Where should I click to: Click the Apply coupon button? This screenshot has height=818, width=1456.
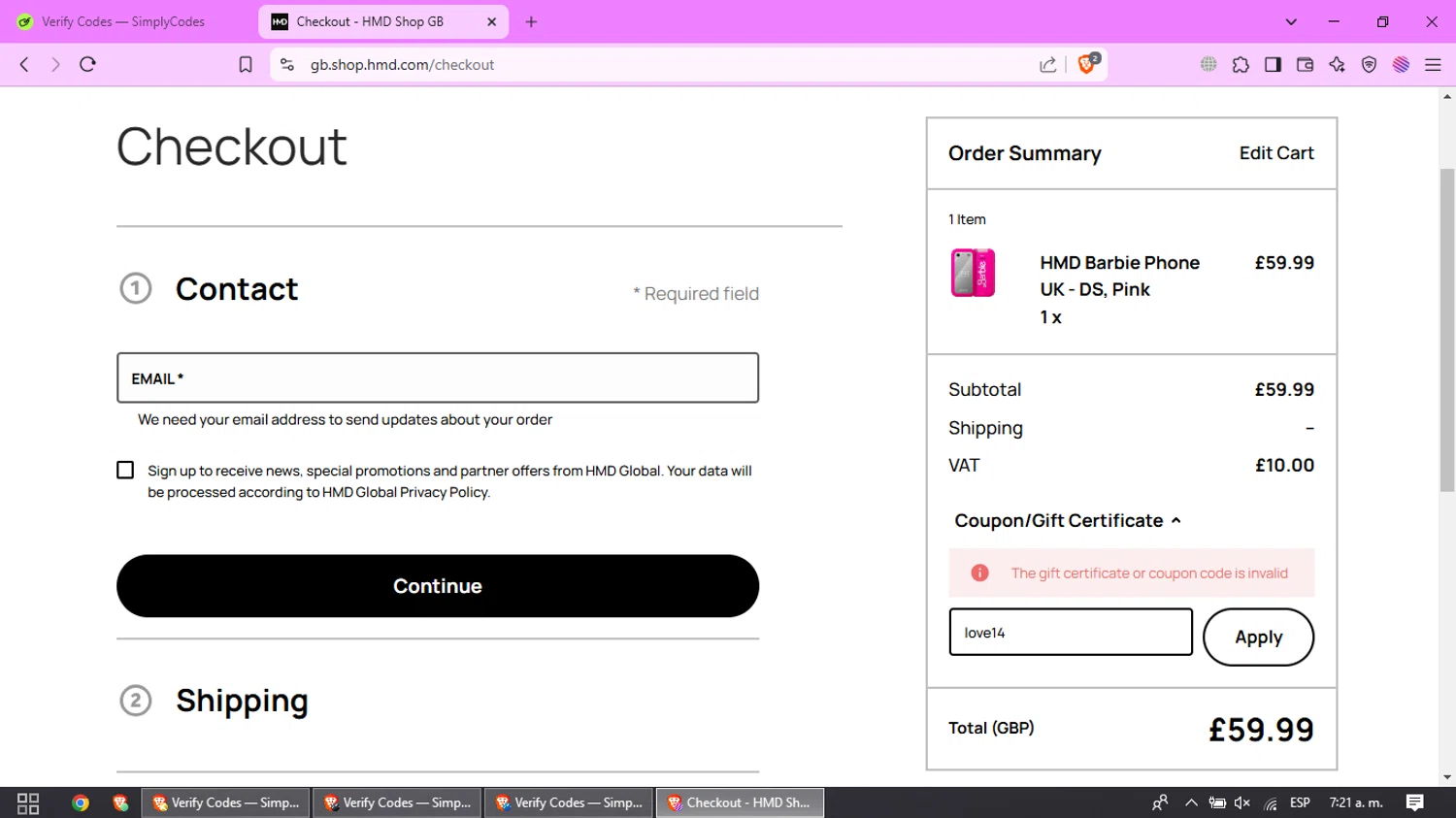pos(1258,638)
